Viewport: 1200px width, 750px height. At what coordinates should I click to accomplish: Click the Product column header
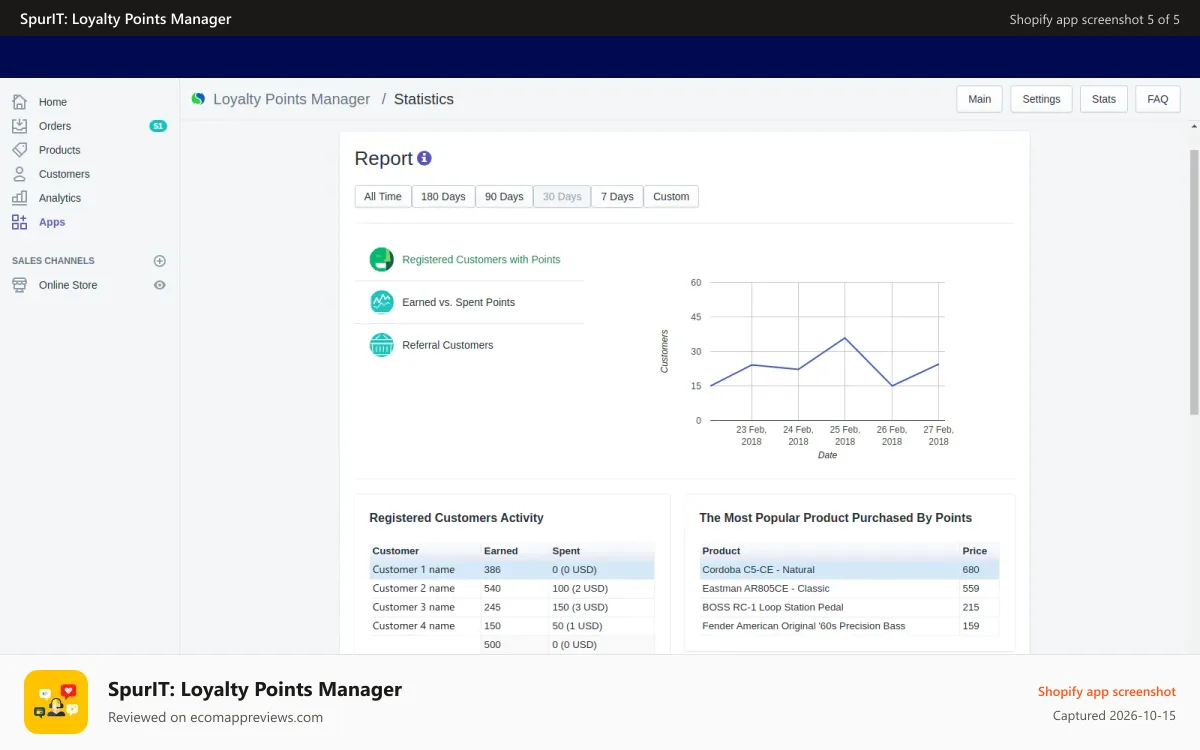(x=721, y=551)
